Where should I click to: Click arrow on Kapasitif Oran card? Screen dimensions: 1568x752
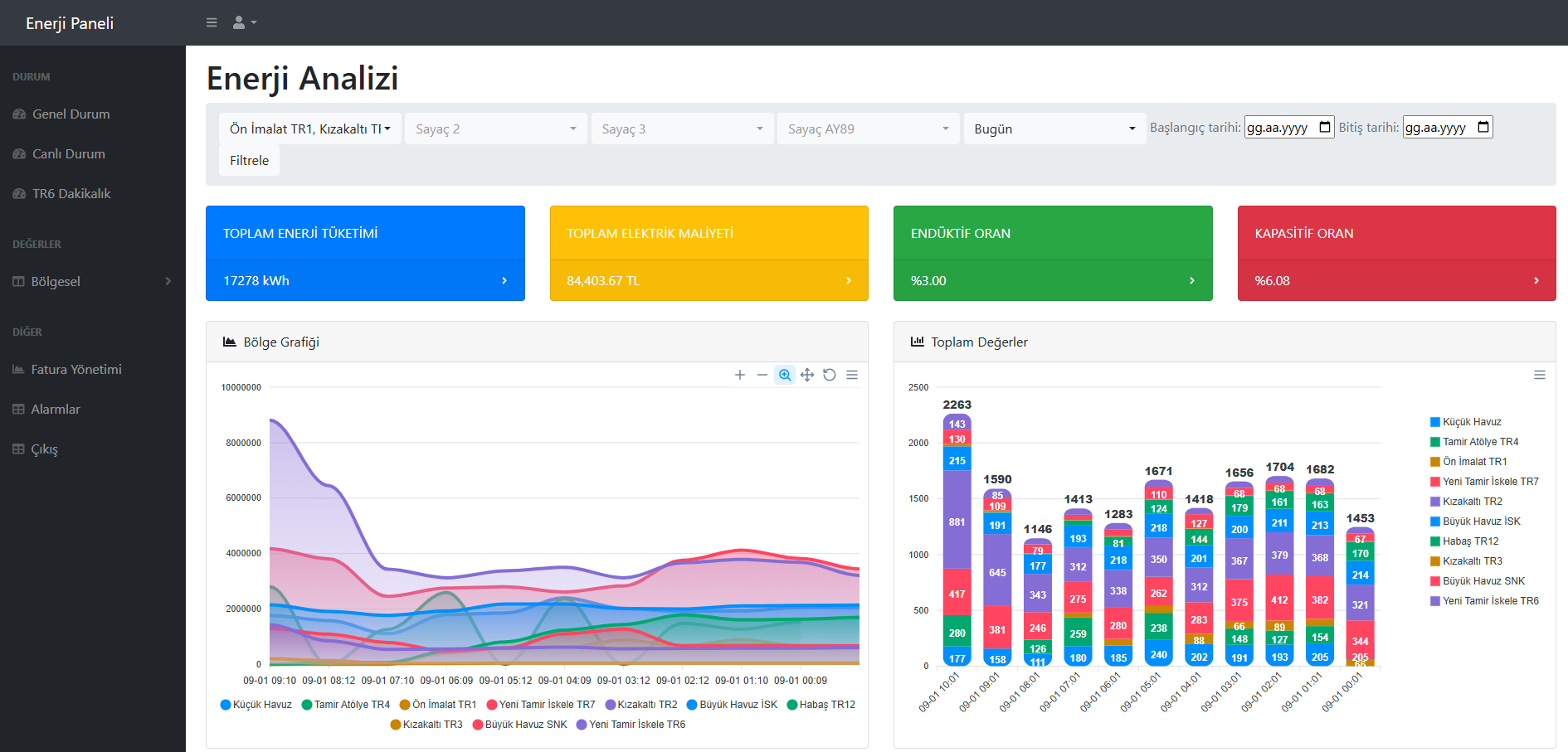[1536, 281]
